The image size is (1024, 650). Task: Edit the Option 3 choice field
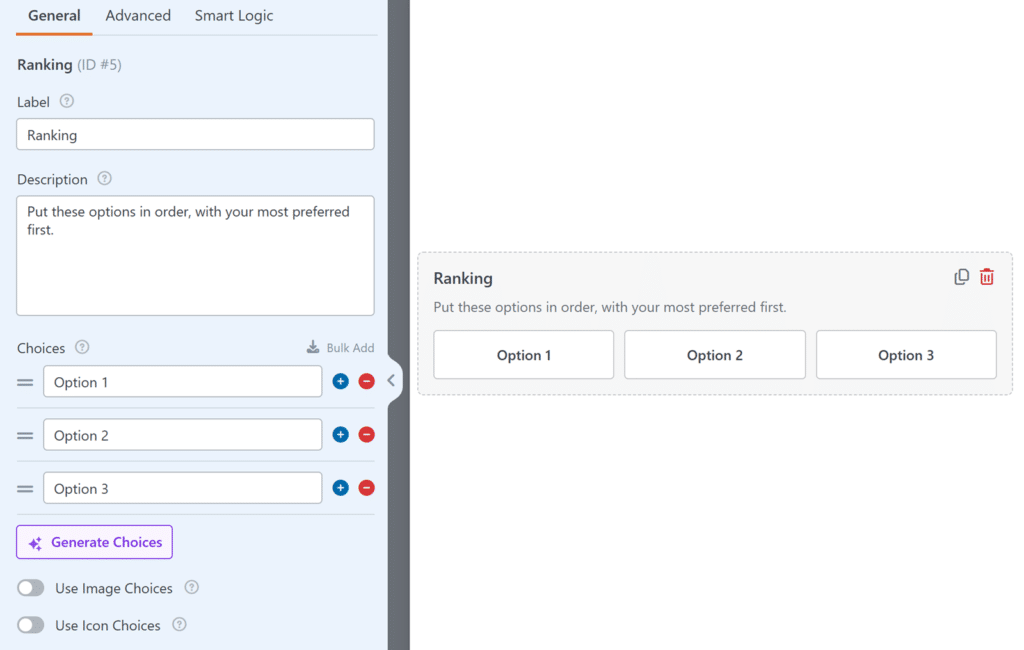tap(183, 488)
